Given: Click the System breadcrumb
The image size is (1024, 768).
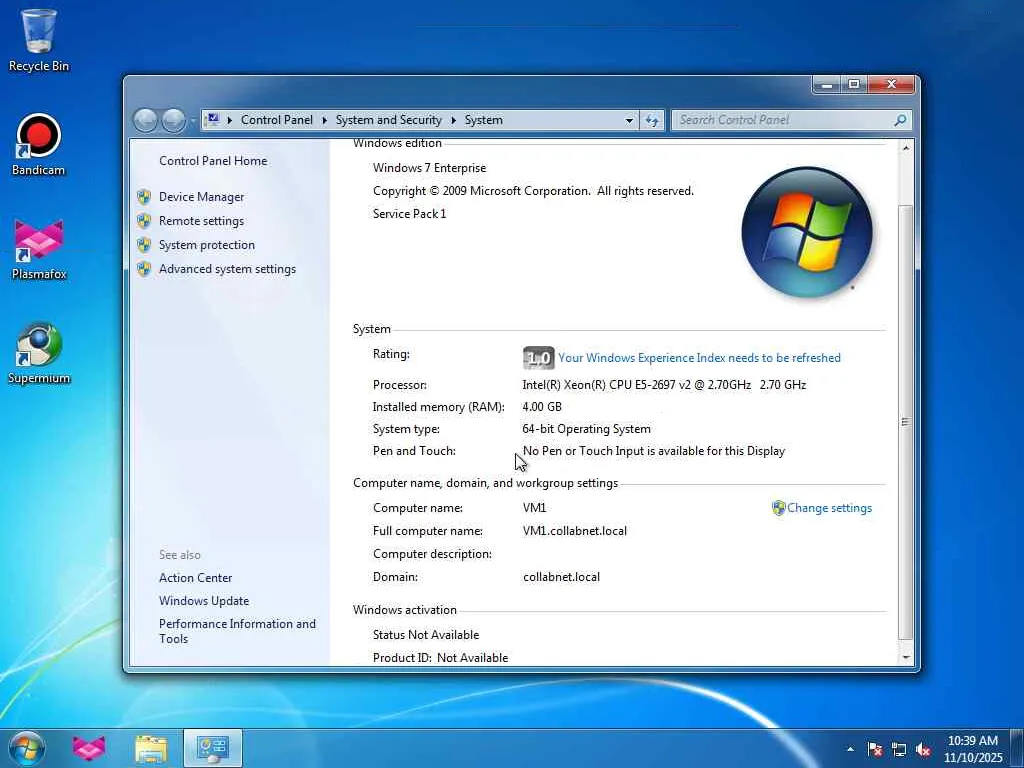Looking at the screenshot, I should click(483, 120).
